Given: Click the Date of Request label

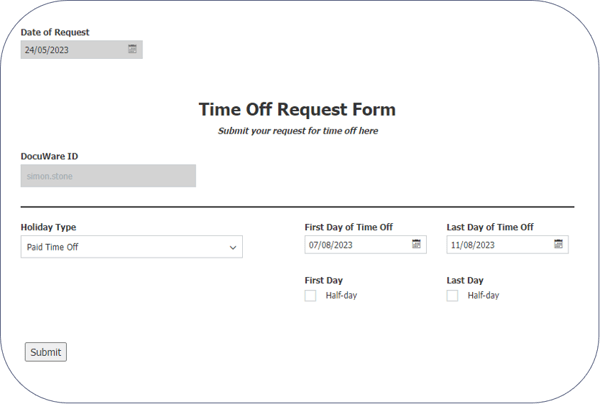Looking at the screenshot, I should [56, 32].
